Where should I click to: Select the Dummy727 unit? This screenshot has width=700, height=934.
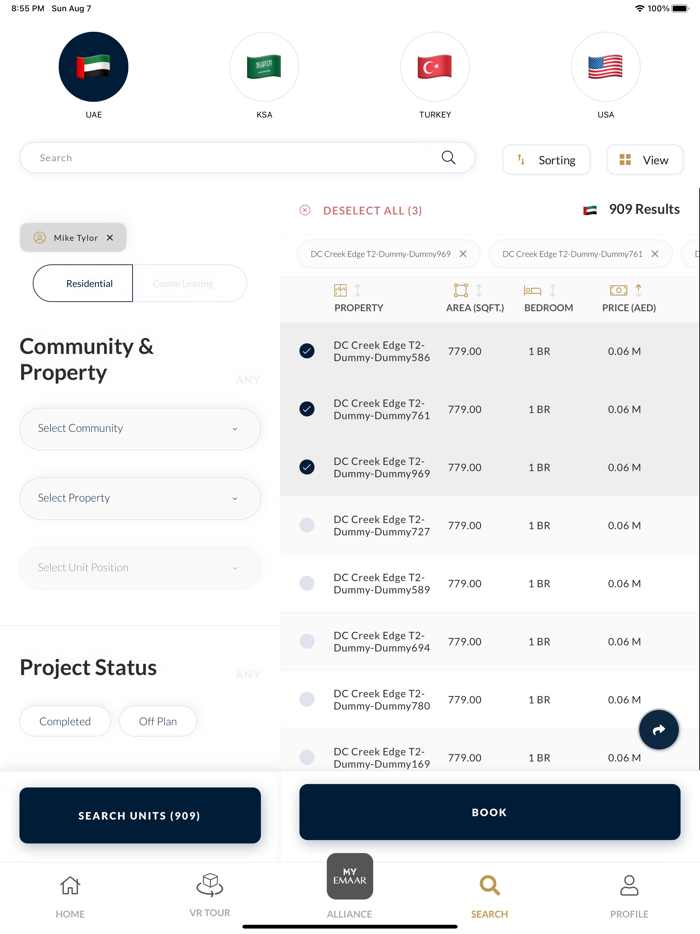(x=307, y=525)
